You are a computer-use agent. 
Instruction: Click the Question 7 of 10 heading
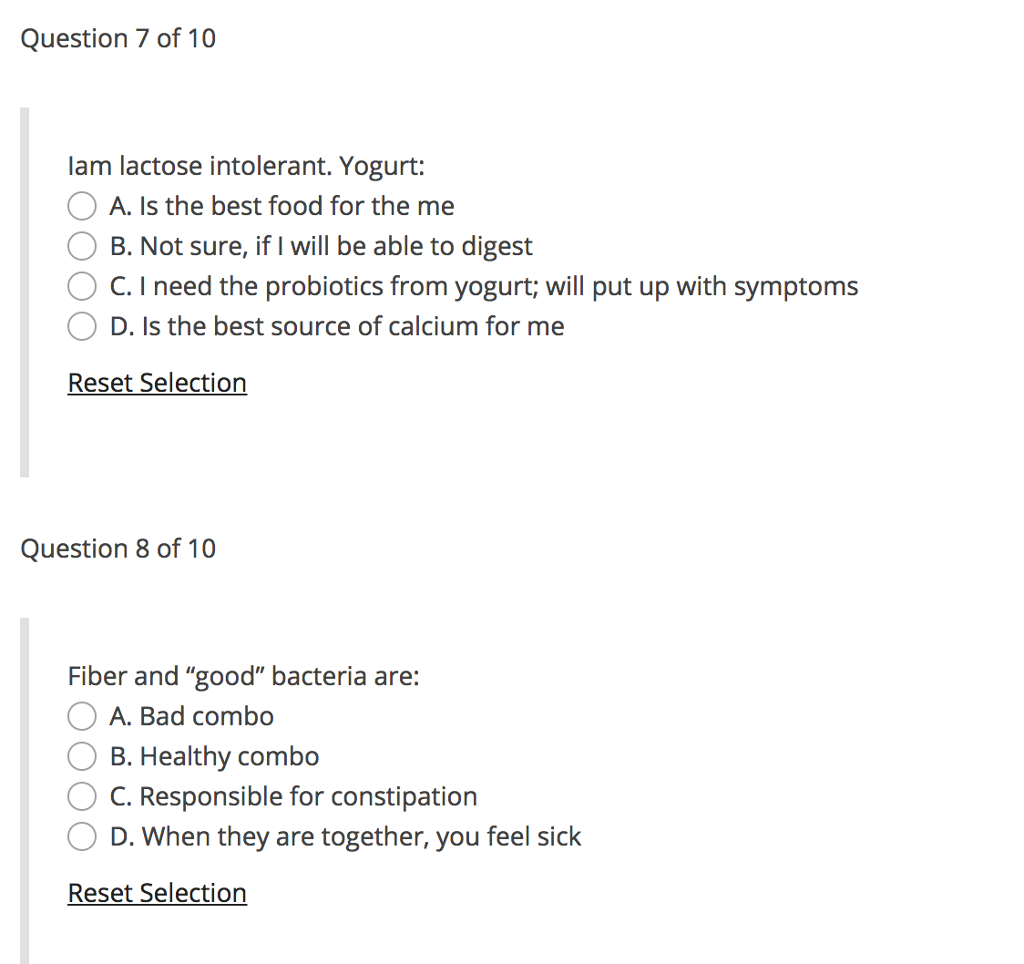[117, 38]
